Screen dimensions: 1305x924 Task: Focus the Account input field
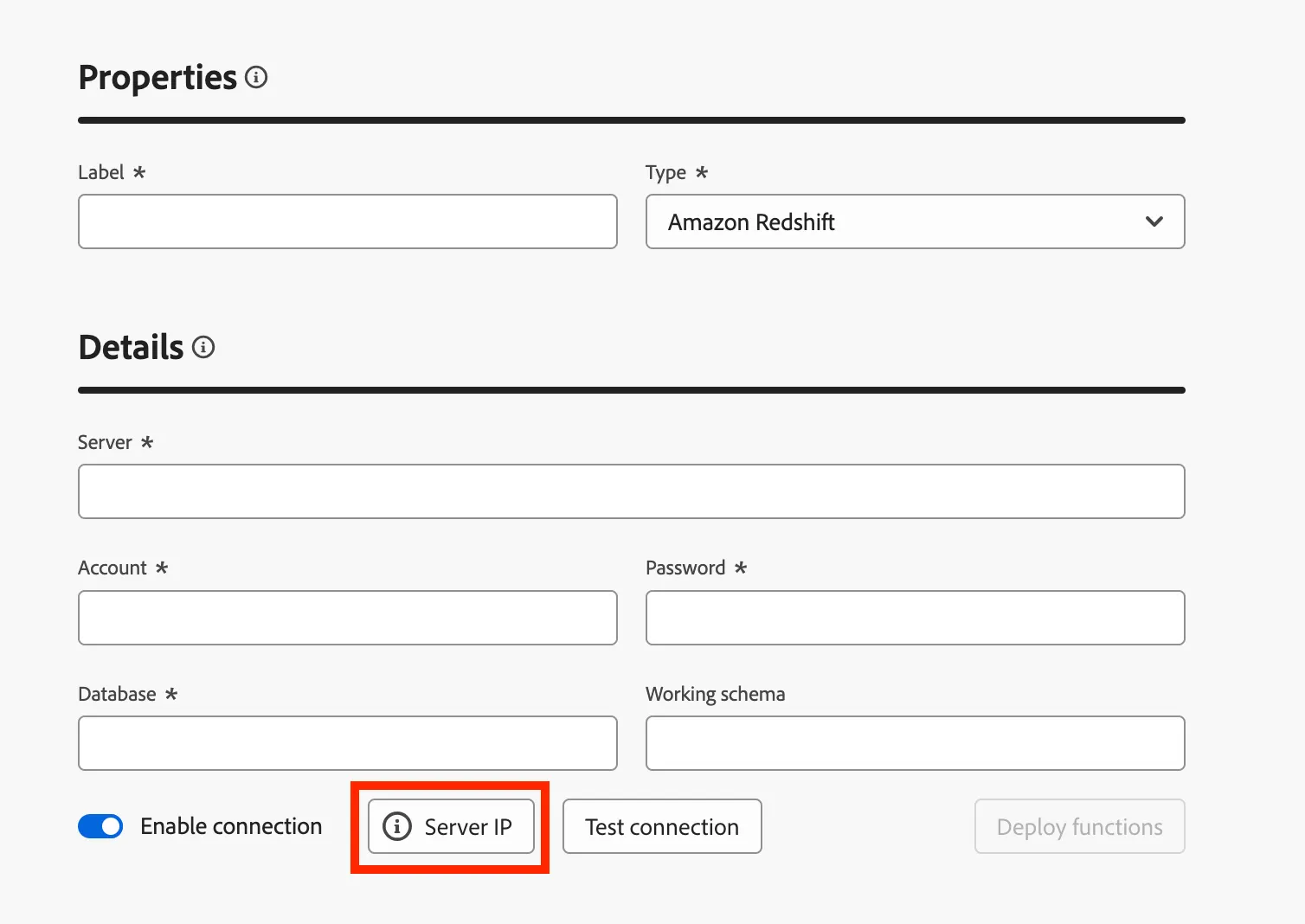347,618
